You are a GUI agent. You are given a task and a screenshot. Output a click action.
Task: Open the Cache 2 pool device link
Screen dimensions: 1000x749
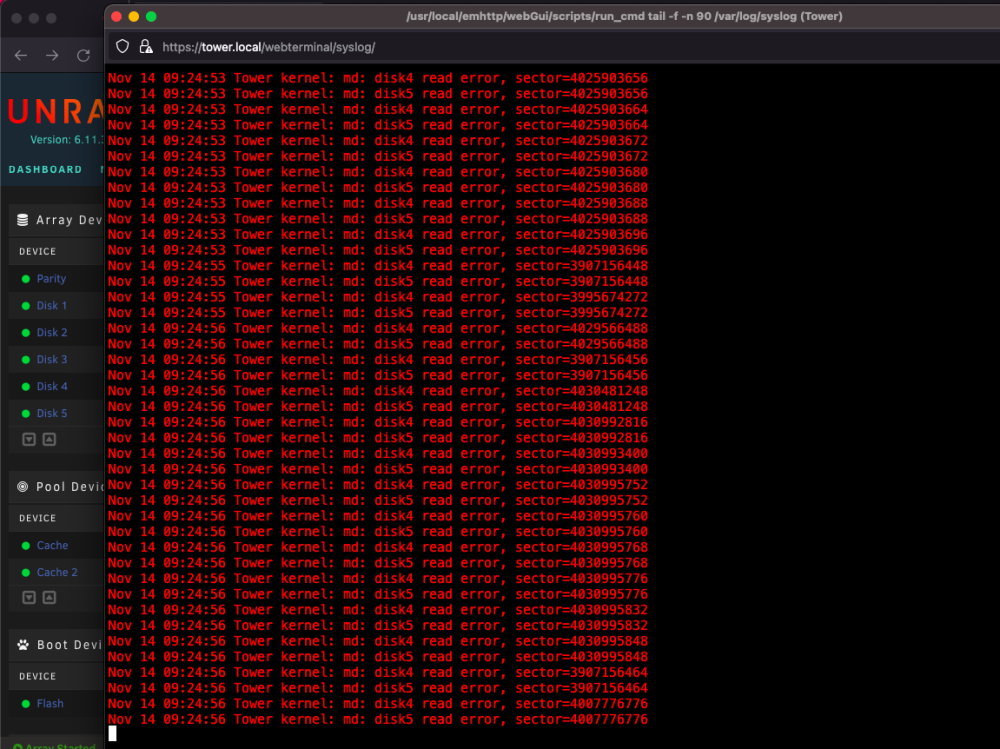(57, 572)
